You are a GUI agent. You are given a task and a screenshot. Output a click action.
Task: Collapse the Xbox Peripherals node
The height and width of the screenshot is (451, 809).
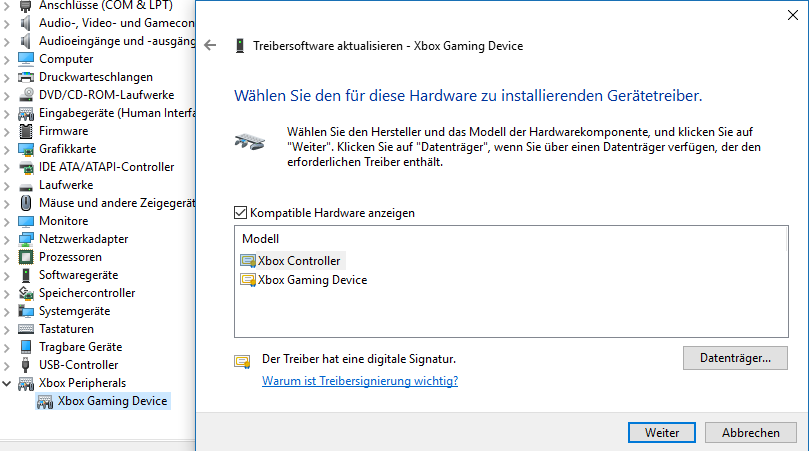(7, 383)
